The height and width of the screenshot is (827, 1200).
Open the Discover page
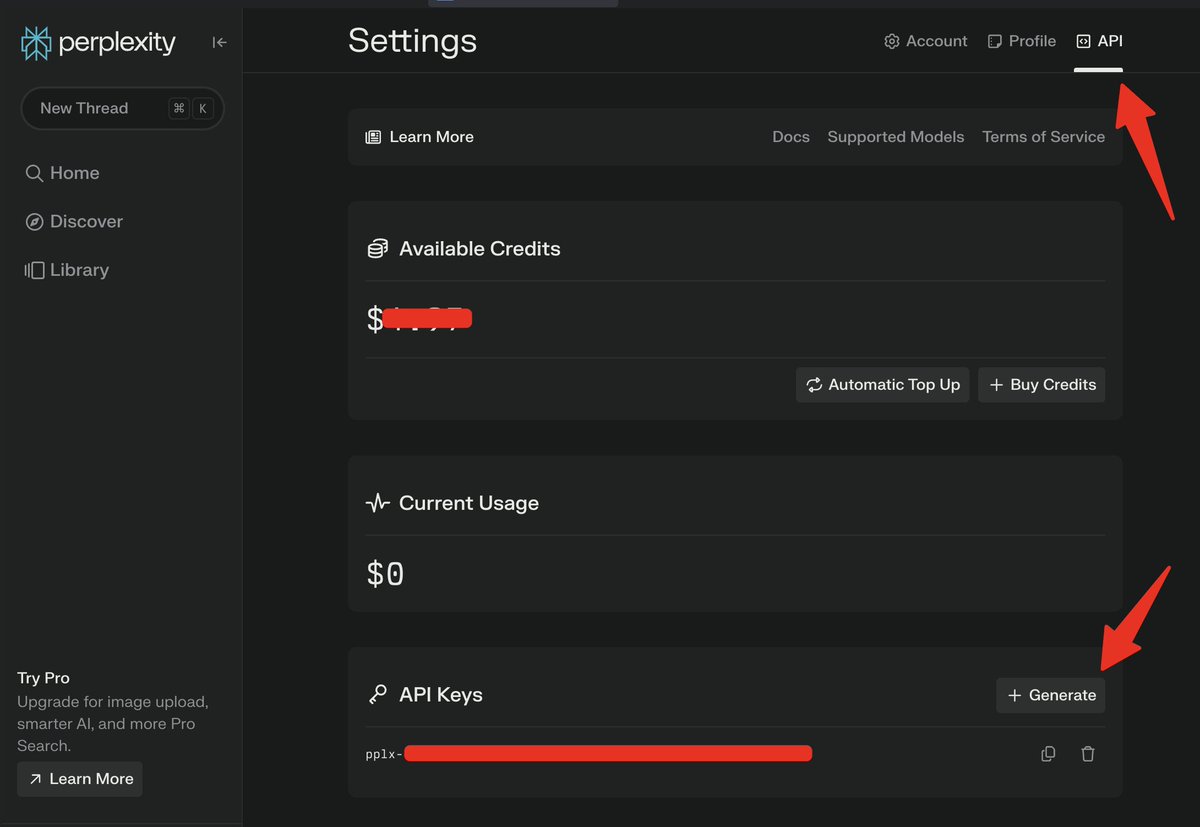click(x=74, y=221)
